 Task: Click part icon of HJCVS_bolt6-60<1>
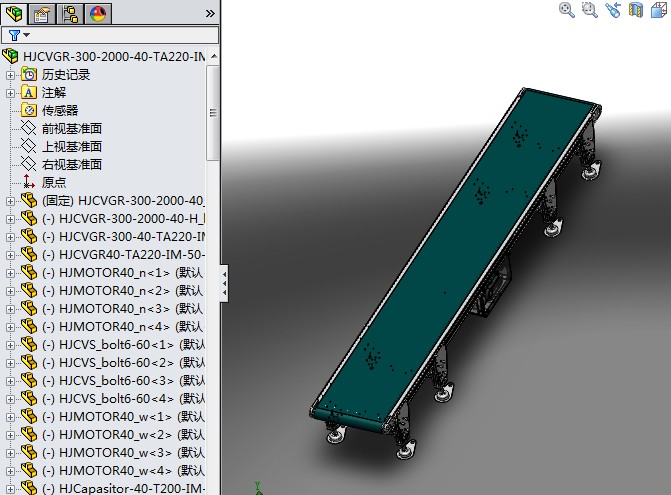[29, 344]
